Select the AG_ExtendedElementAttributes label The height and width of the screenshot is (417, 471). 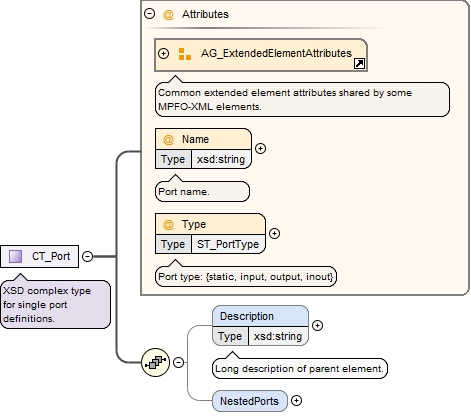tap(276, 53)
